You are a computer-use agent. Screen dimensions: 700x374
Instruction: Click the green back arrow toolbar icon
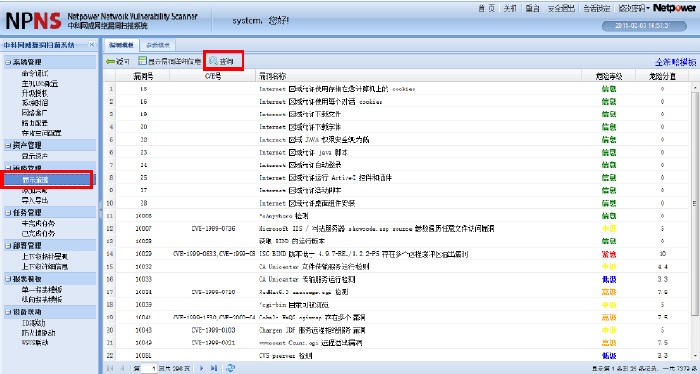110,62
